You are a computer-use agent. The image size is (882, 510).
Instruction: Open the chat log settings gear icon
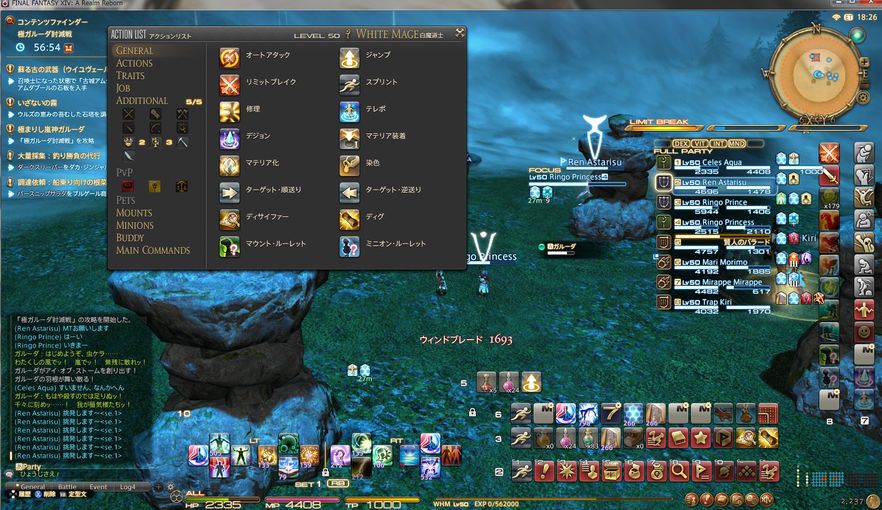[x=170, y=487]
